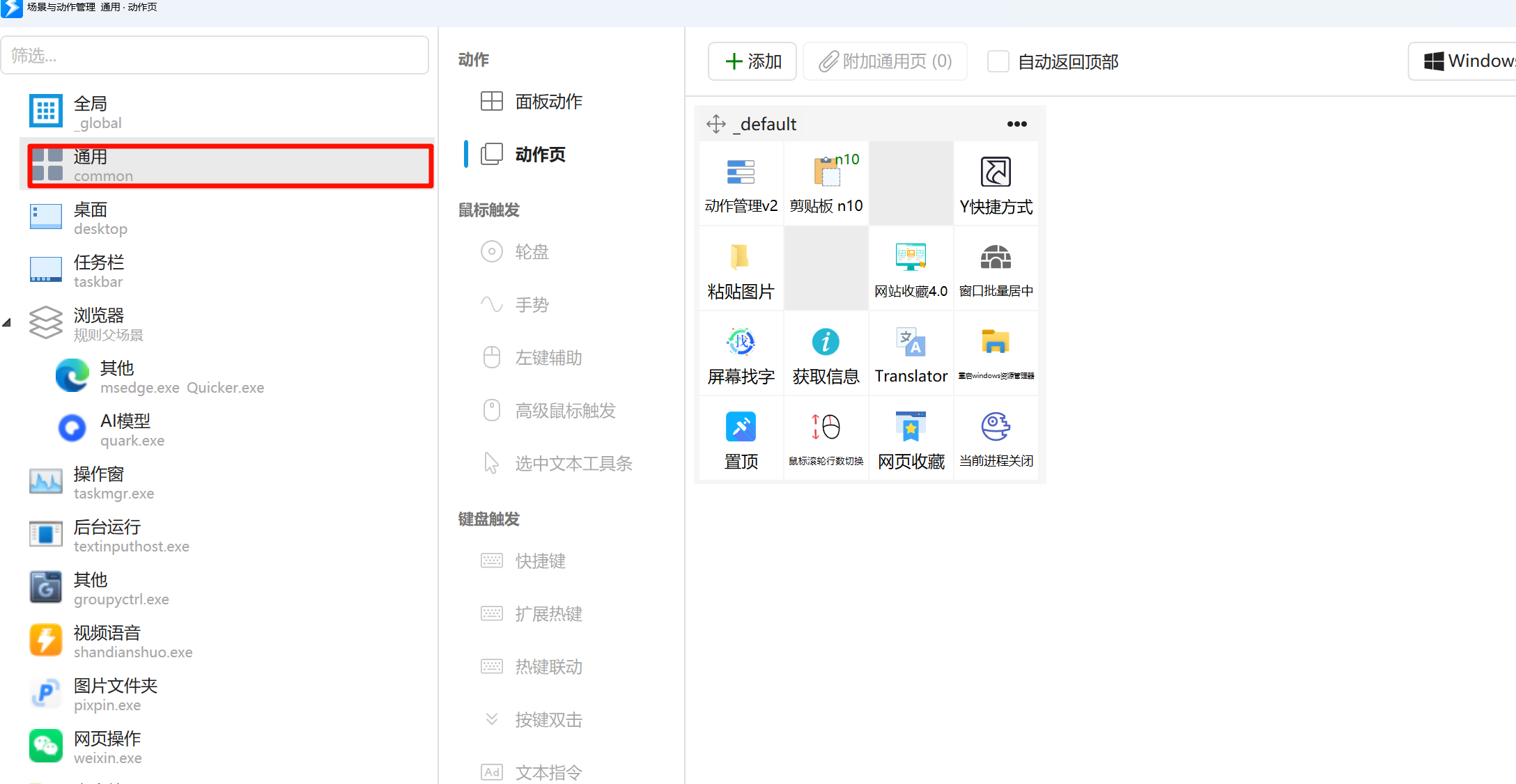Click the 剪贴板 n10 clipboard action
1516x784 pixels.
point(826,184)
